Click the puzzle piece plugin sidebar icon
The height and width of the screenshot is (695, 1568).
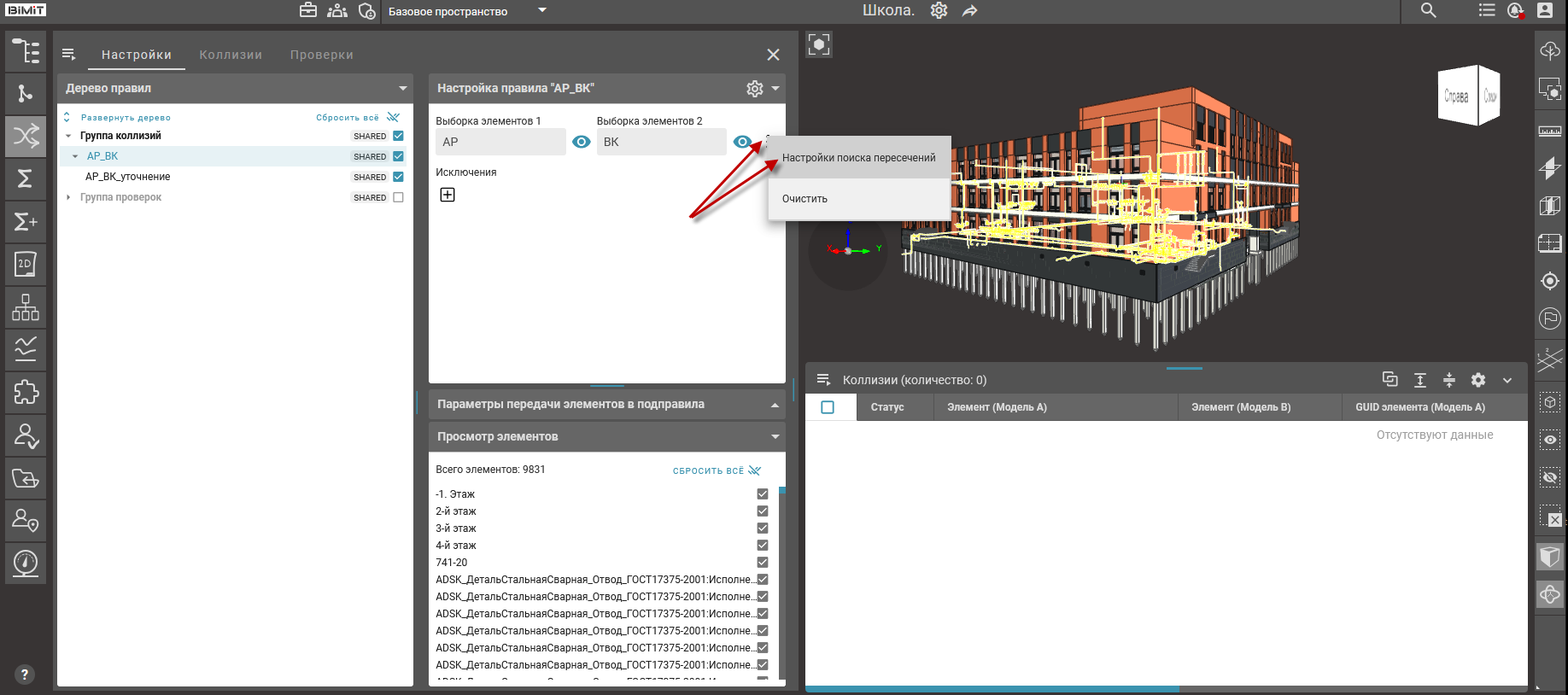click(26, 393)
